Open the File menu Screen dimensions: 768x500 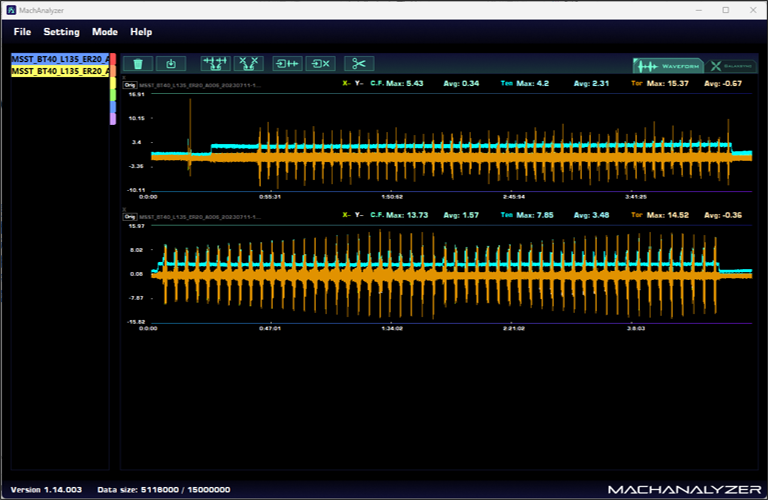[x=22, y=32]
